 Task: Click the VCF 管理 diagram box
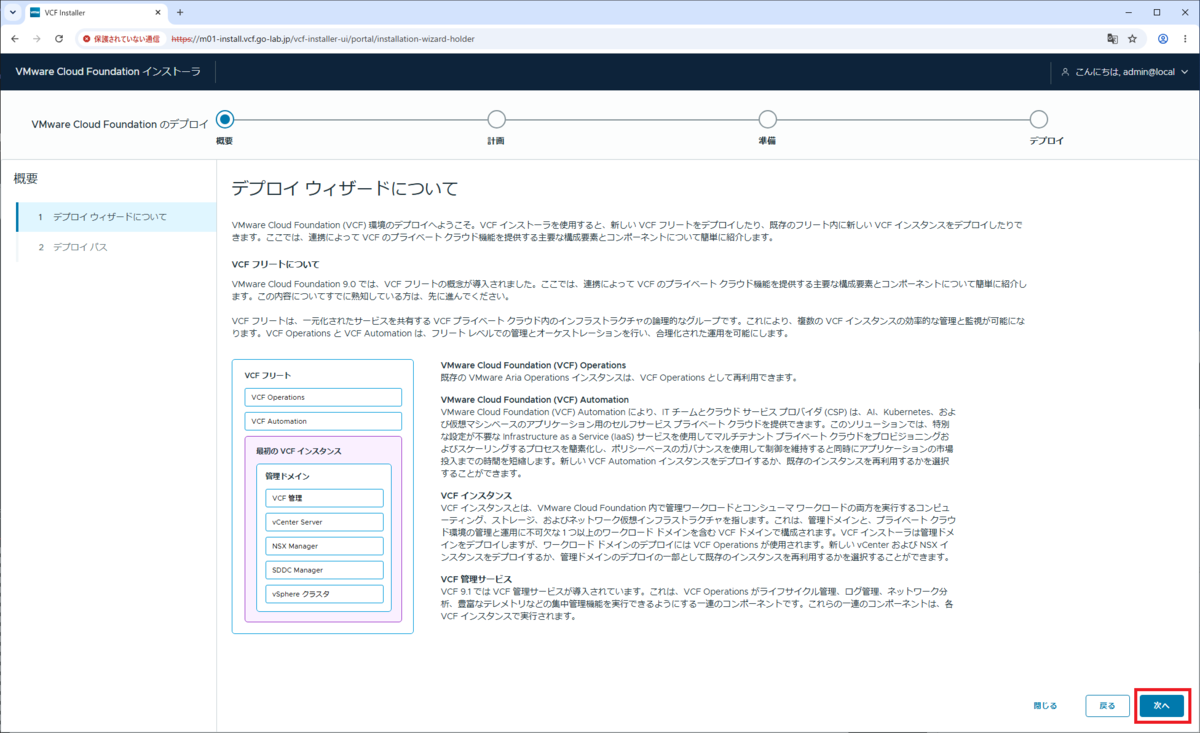click(325, 497)
